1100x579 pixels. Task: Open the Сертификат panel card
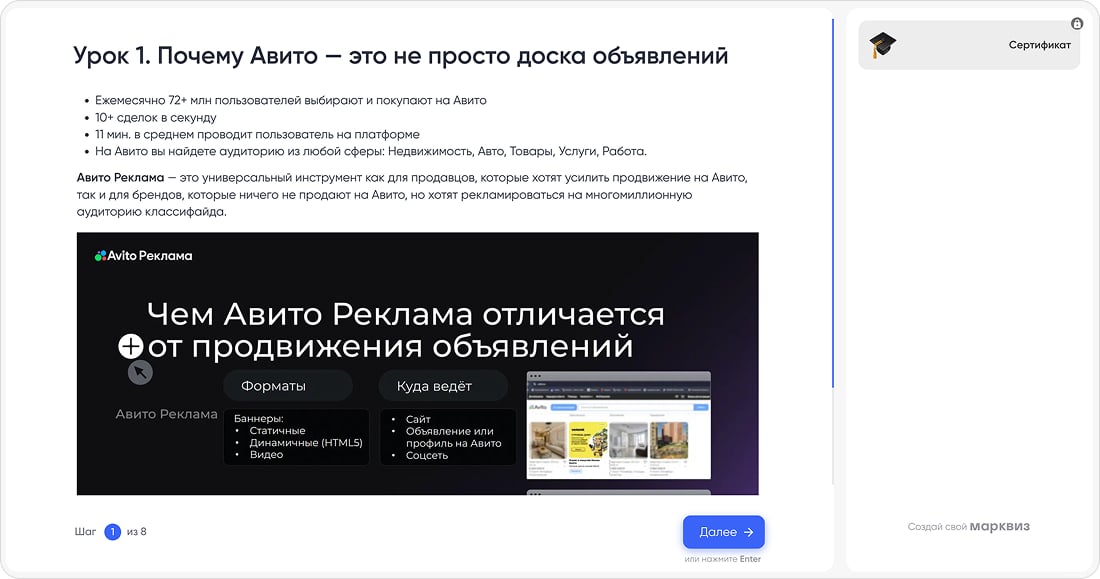[x=969, y=45]
